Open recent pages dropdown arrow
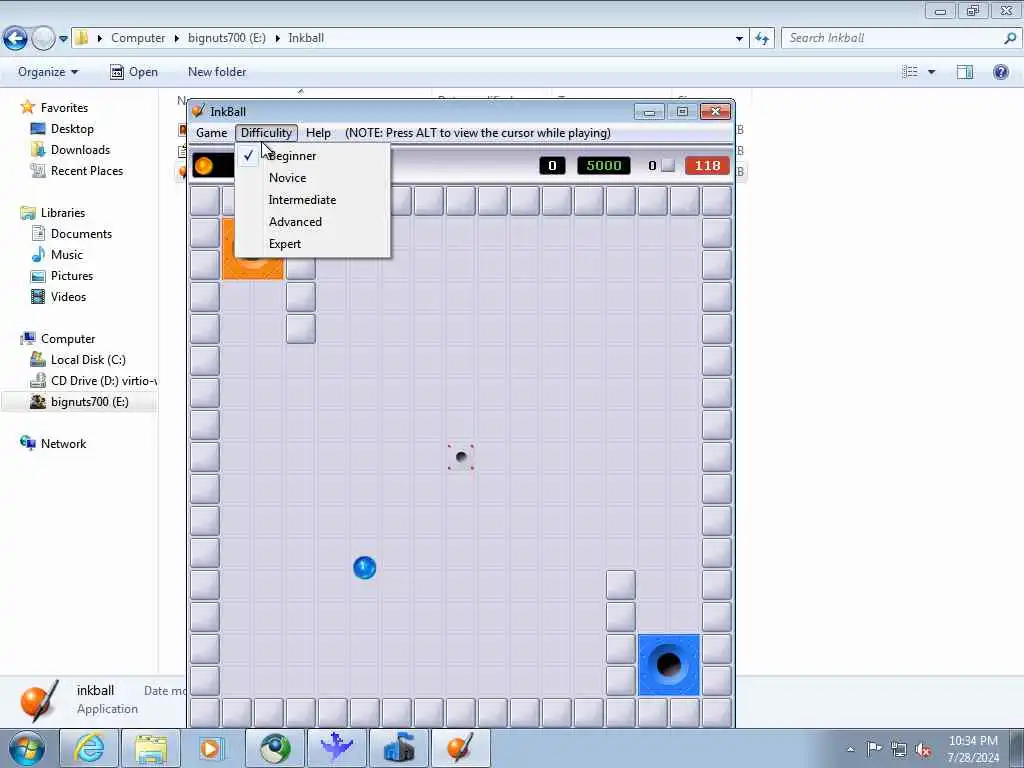Viewport: 1024px width, 768px height. 63,39
